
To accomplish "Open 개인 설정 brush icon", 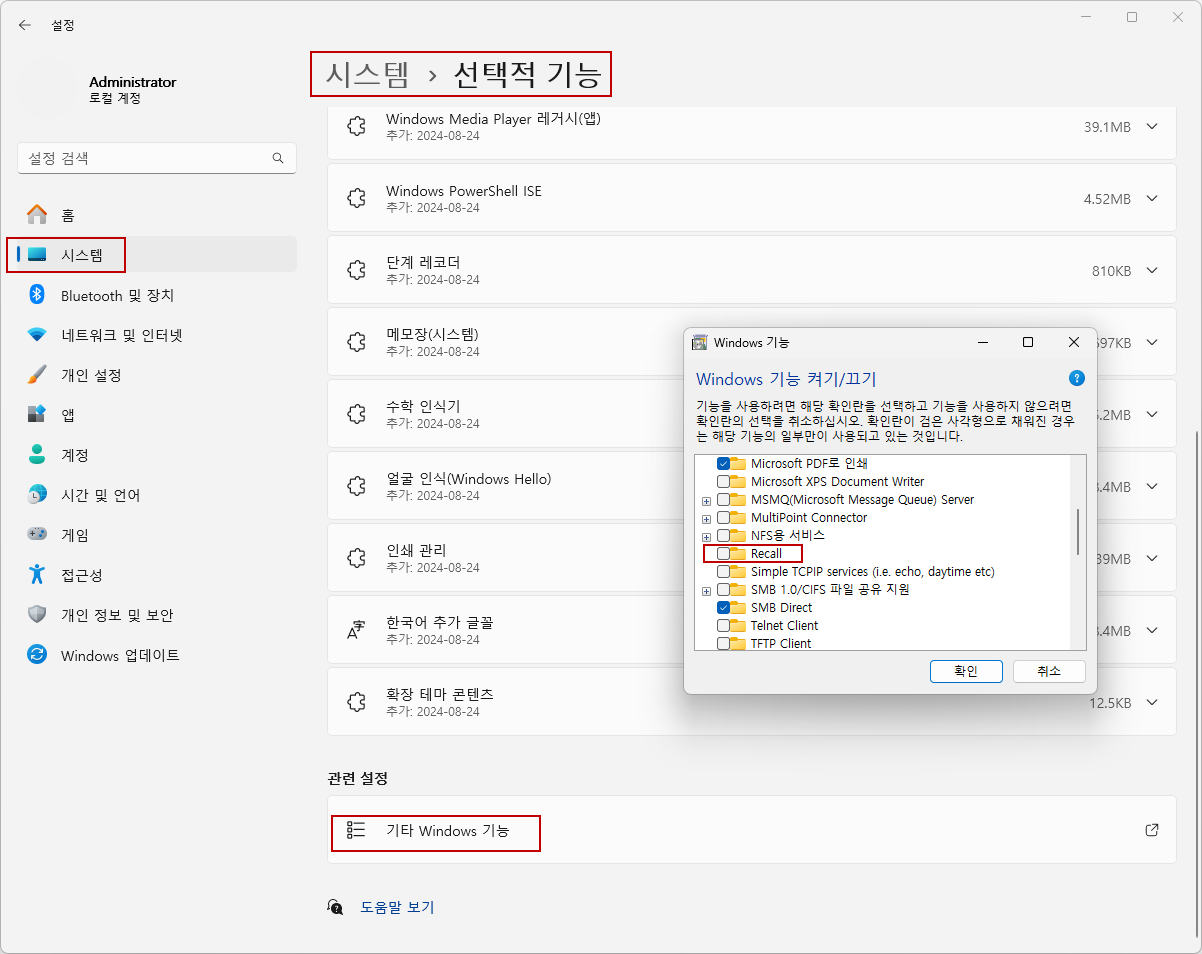I will click(x=37, y=375).
